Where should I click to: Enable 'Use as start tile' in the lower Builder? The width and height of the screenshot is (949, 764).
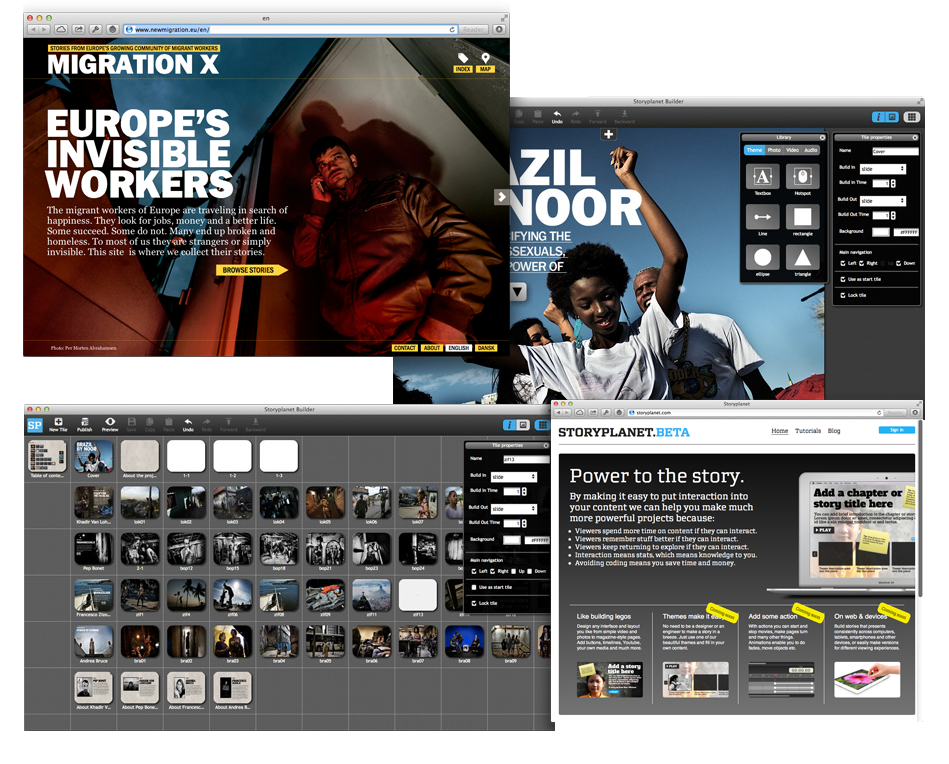[x=474, y=587]
